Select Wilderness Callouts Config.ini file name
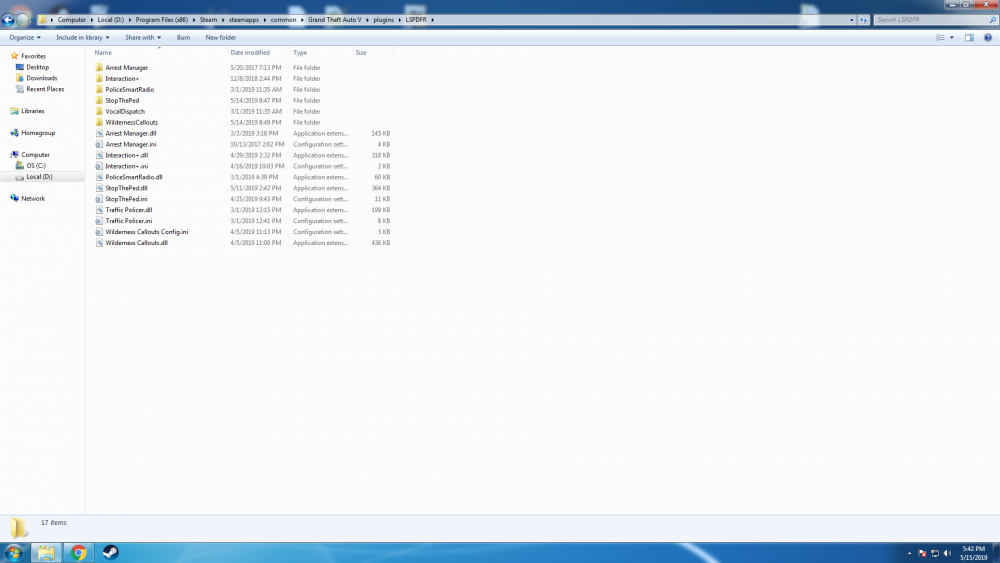Screen dimensions: 1000x563 [x=147, y=232]
